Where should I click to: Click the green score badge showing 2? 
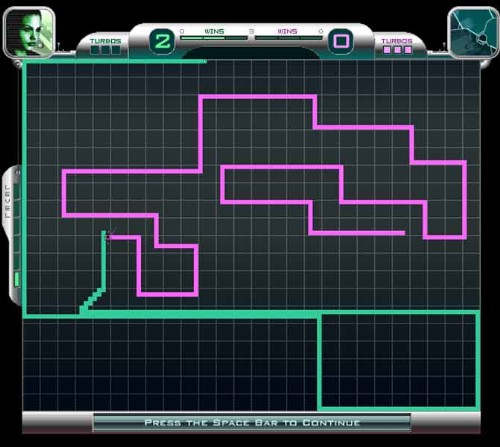162,42
